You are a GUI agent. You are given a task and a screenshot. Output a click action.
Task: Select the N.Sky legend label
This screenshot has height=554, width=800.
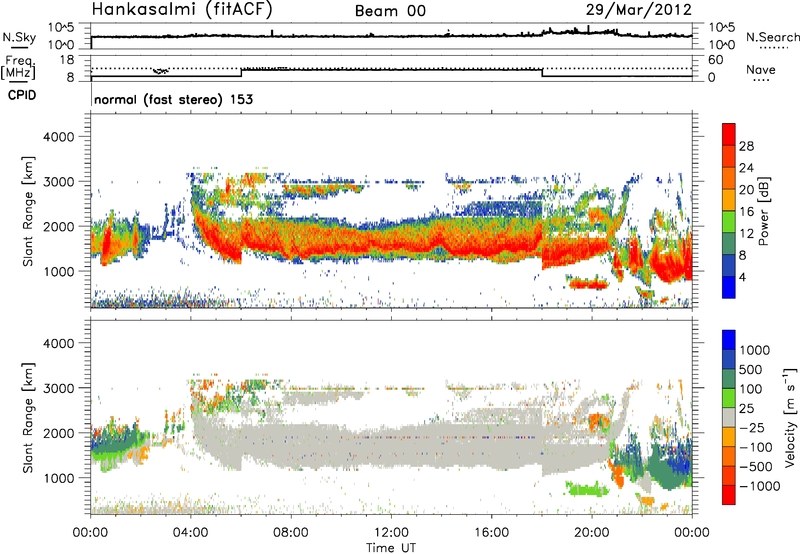[19, 37]
